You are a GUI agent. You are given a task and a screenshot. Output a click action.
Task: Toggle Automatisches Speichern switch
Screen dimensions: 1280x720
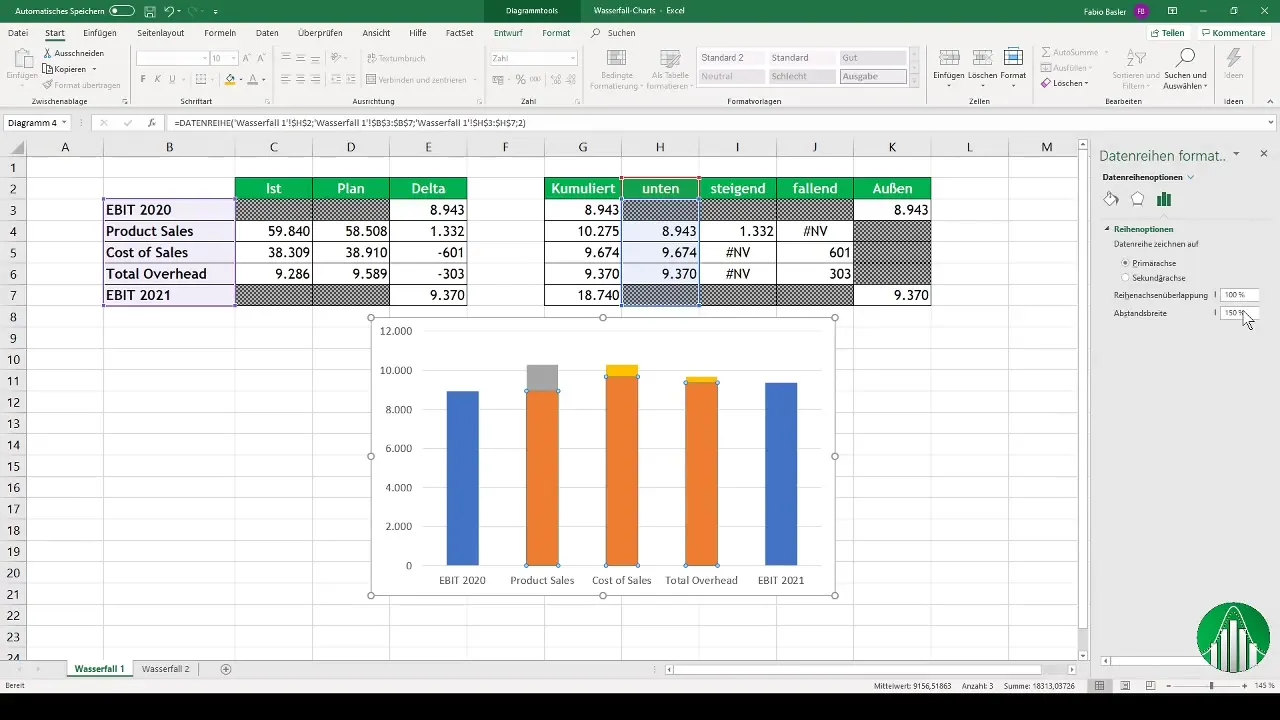(x=122, y=10)
